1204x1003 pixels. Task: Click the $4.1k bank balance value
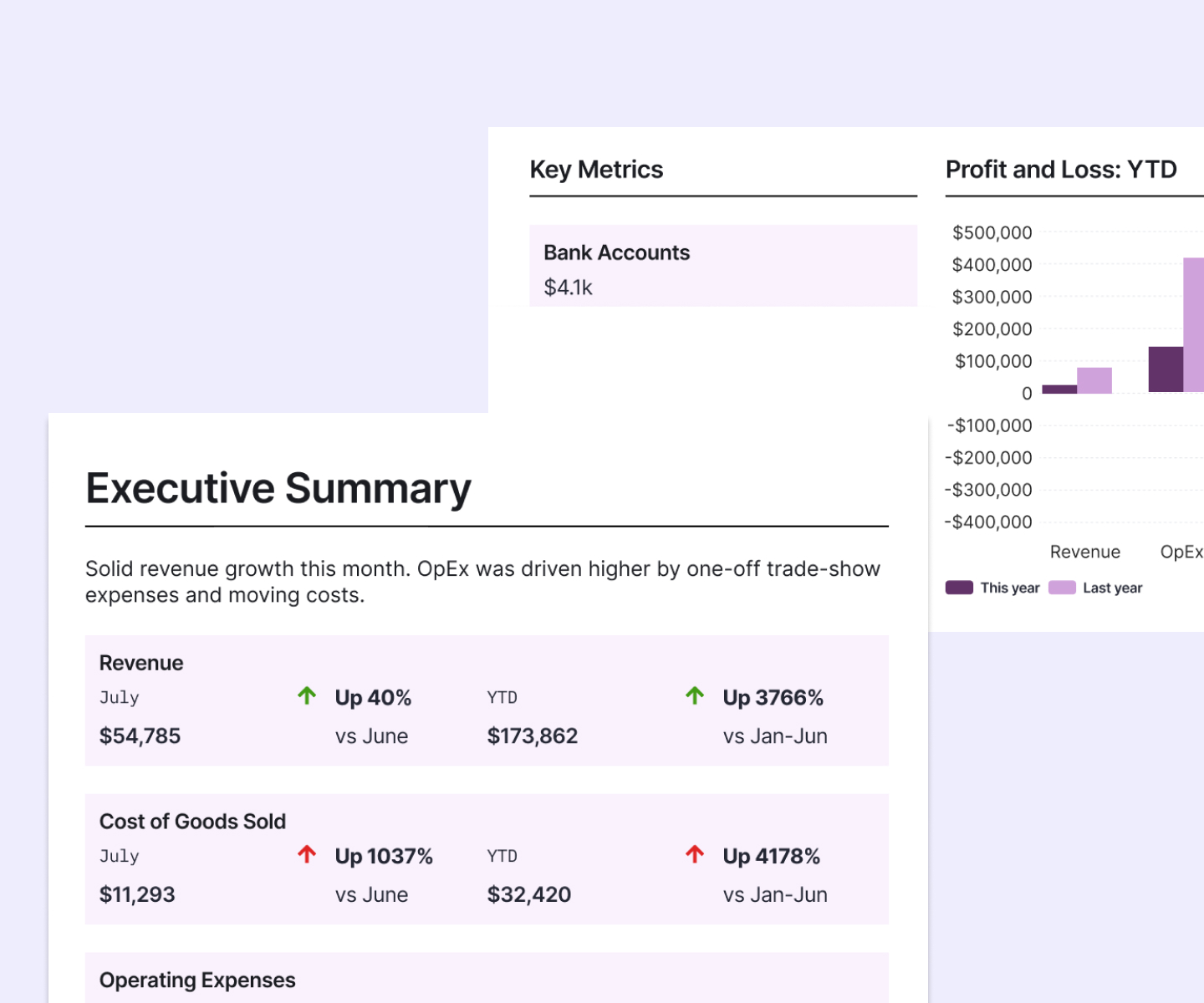[x=568, y=288]
